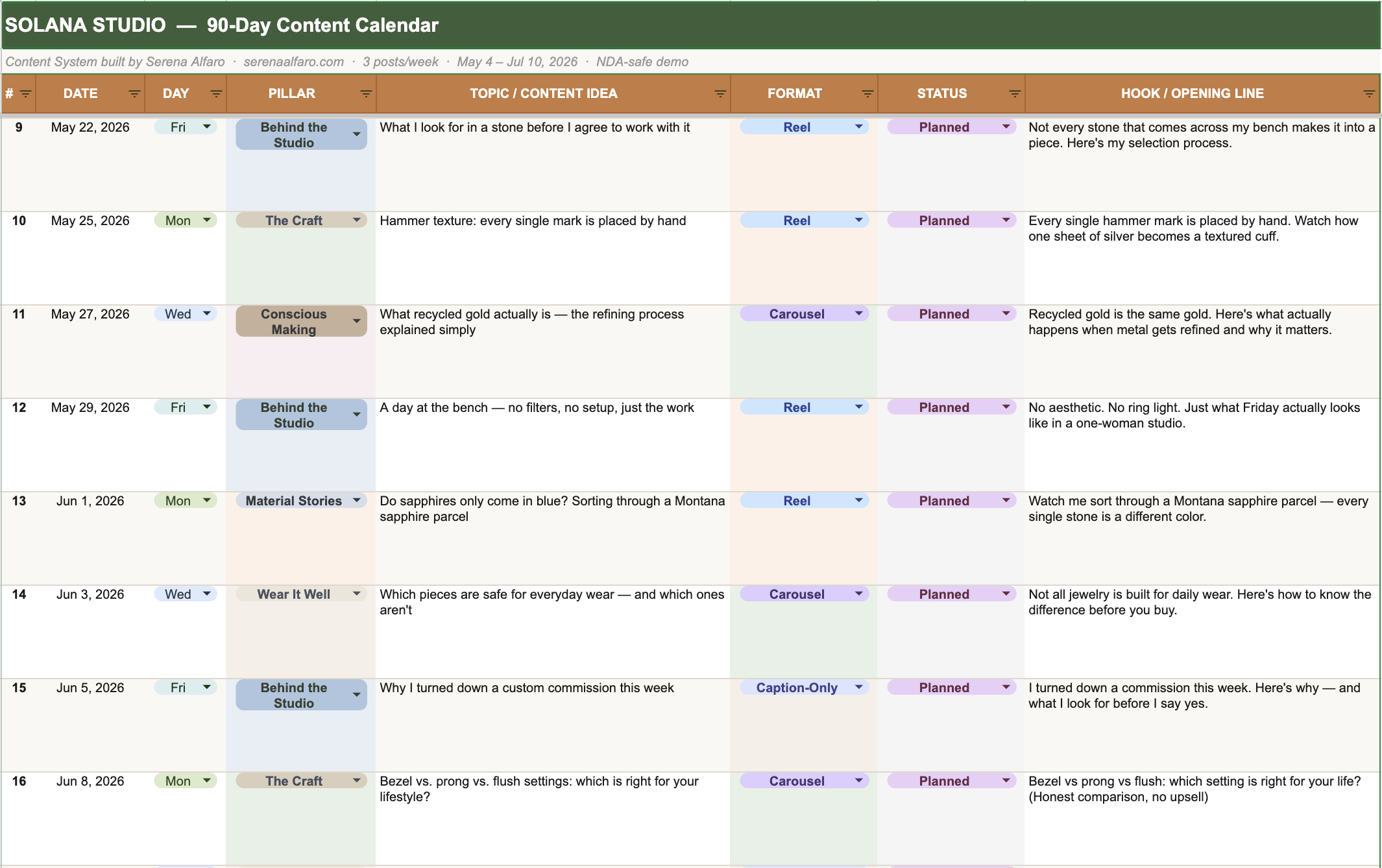Expand the Wed day dropdown for Jun 3

[x=207, y=594]
